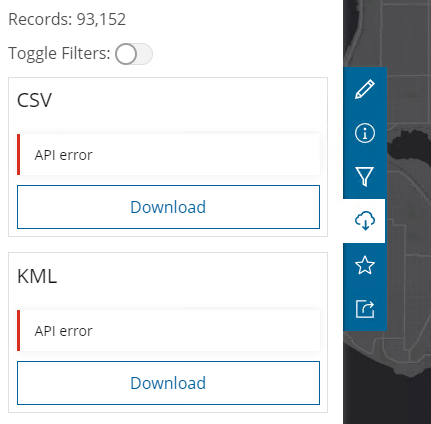Viewport: 431px width, 424px height.
Task: Click the API error message under KML
Action: [x=63, y=331]
